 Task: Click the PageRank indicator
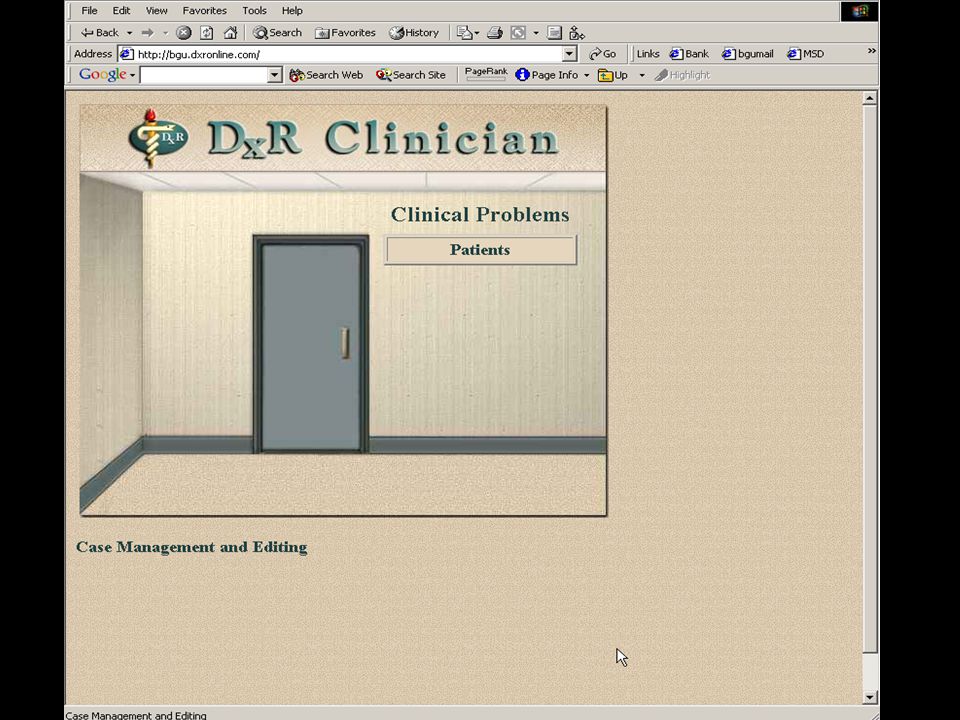tap(486, 74)
